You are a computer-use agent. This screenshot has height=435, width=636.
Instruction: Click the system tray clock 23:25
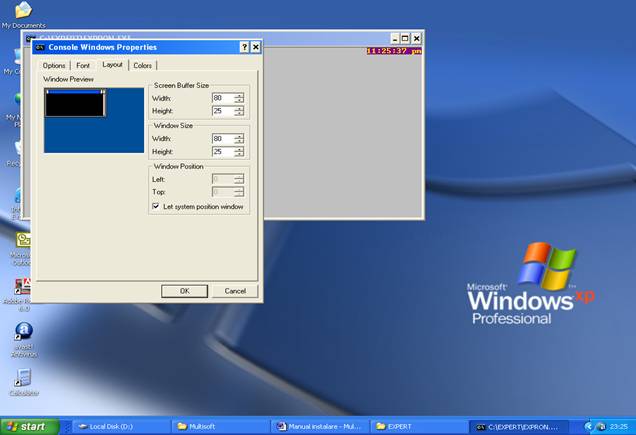[x=619, y=427]
